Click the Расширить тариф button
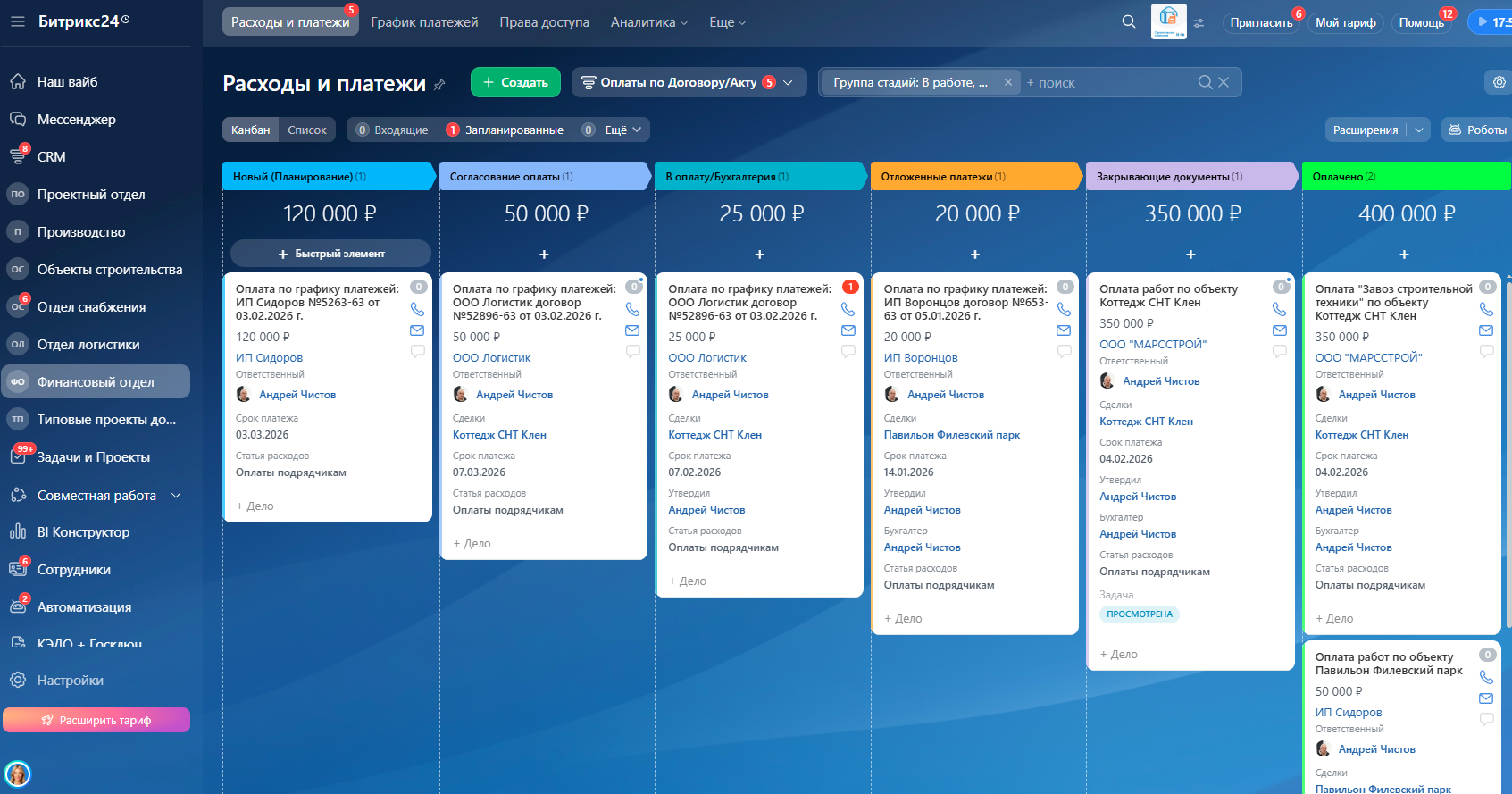Viewport: 1512px width, 794px height. [96, 720]
